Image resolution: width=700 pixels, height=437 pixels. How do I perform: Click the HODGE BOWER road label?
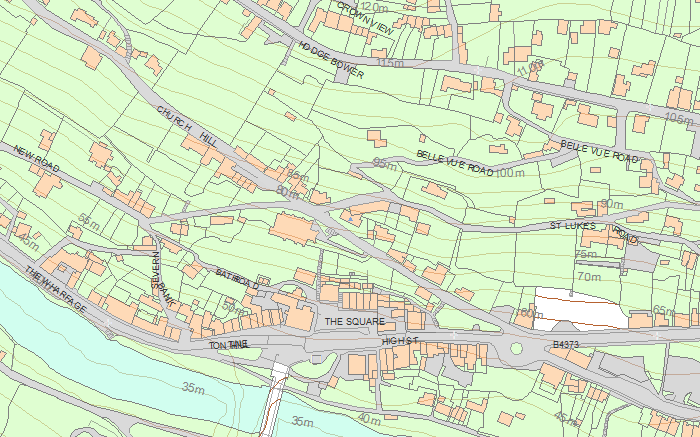(x=332, y=60)
